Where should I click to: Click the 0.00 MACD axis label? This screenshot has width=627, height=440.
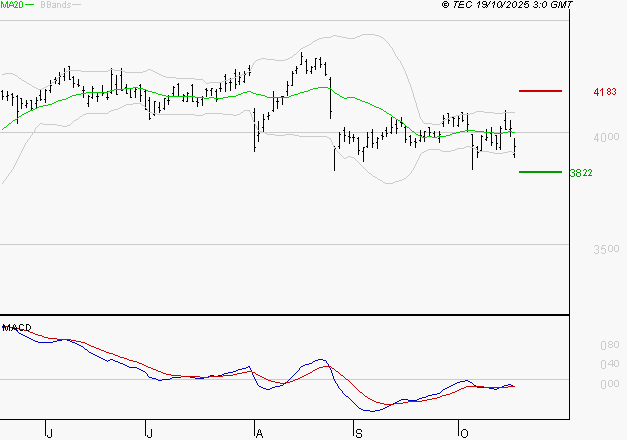(x=609, y=384)
